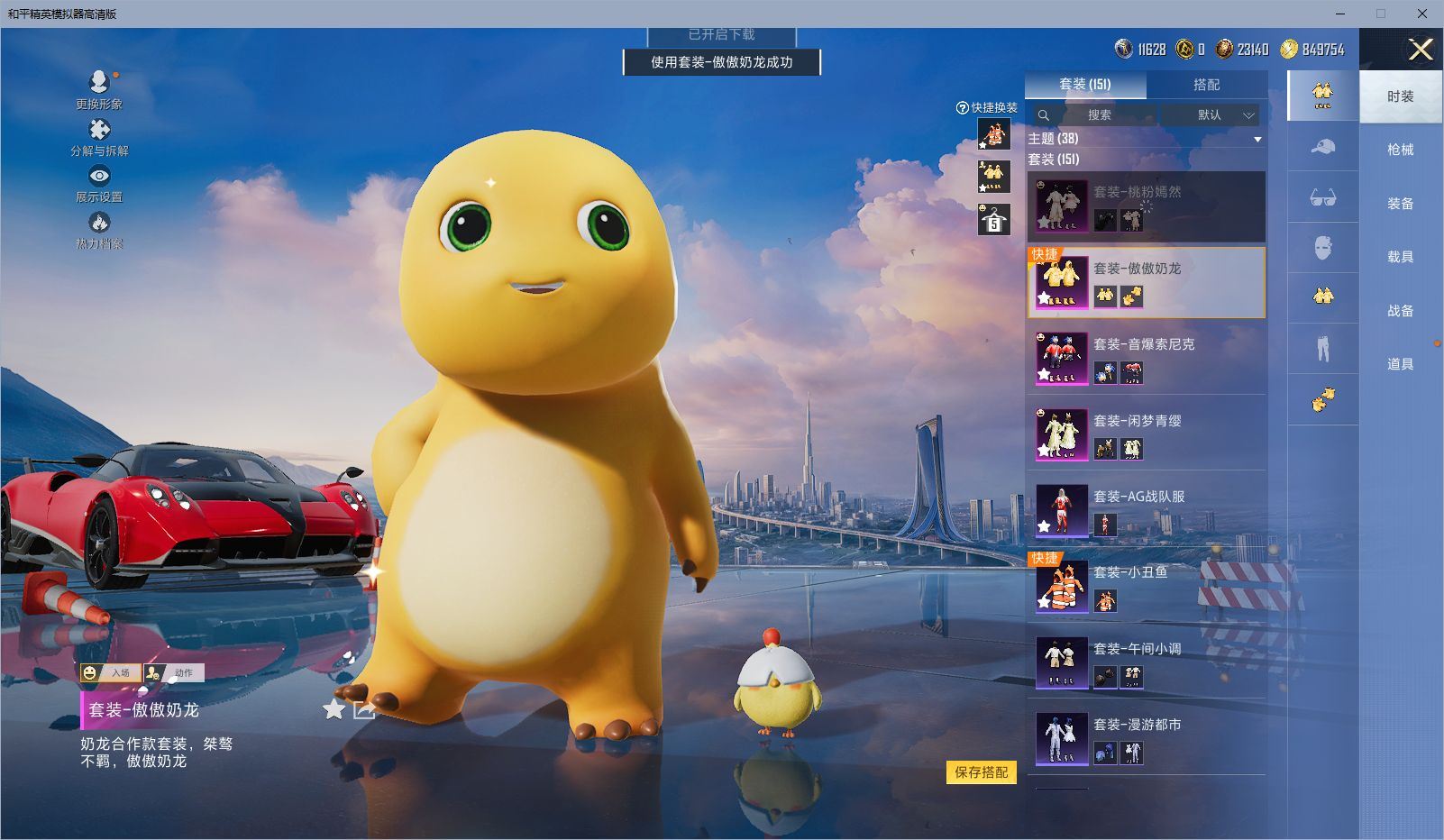Open the 载具 category in the sidebar

(x=1400, y=257)
